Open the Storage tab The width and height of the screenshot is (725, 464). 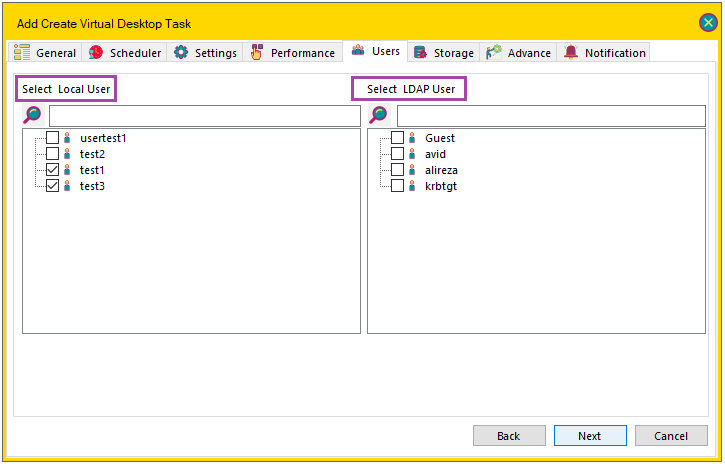[444, 53]
